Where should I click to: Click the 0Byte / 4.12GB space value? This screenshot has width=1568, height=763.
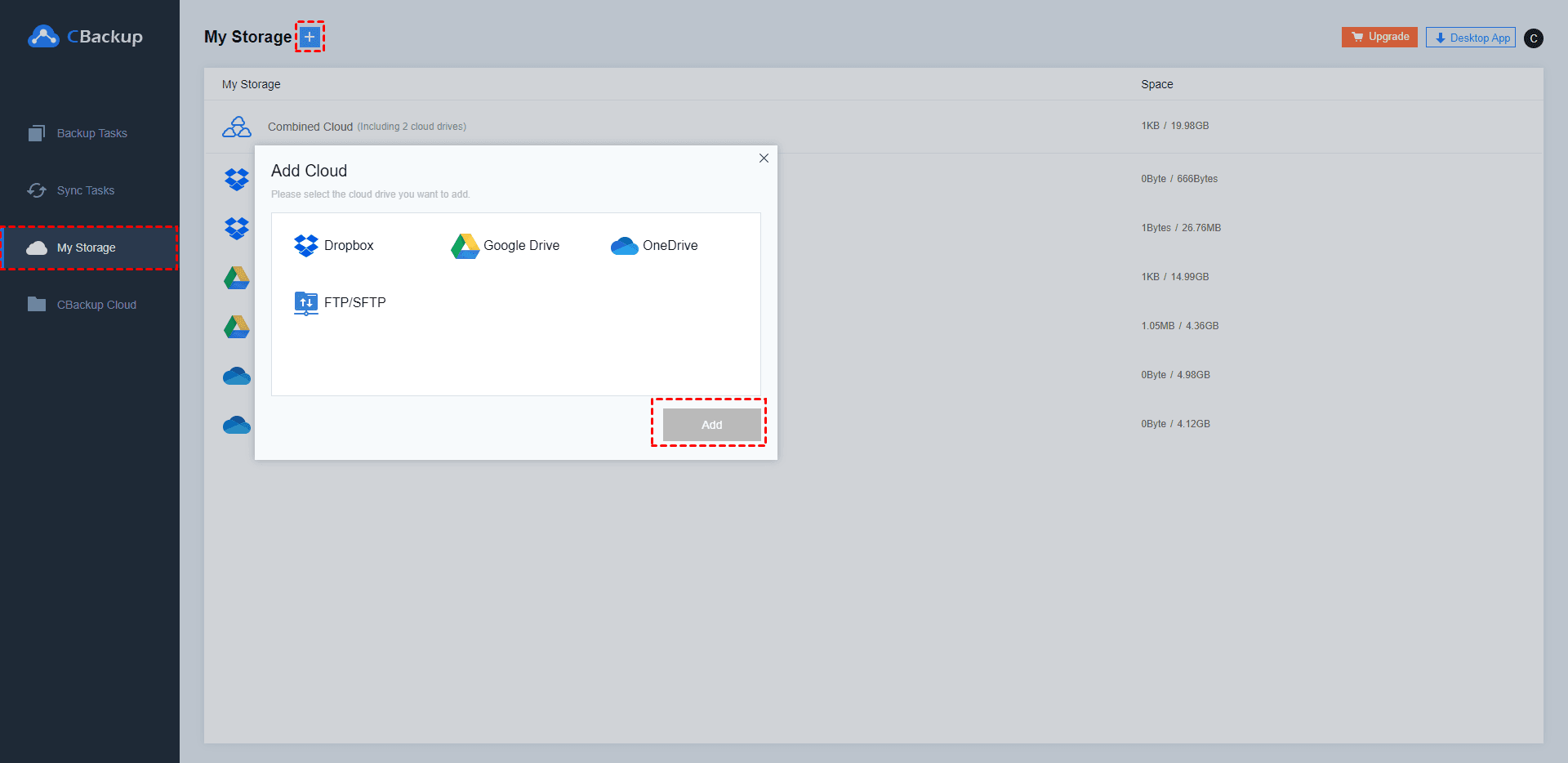pyautogui.click(x=1176, y=424)
